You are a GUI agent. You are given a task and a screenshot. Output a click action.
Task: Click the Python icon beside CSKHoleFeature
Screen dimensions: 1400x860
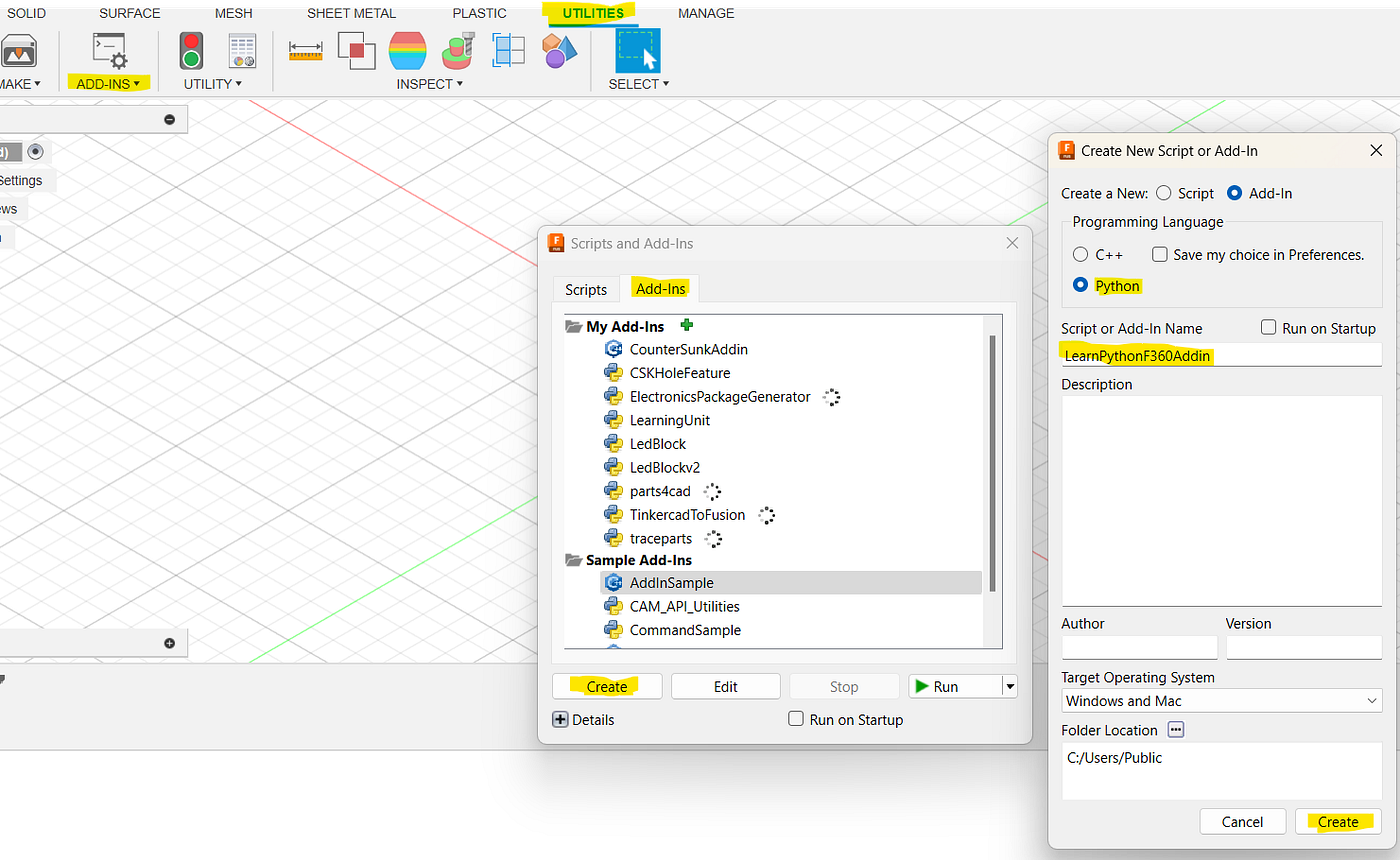tap(614, 373)
